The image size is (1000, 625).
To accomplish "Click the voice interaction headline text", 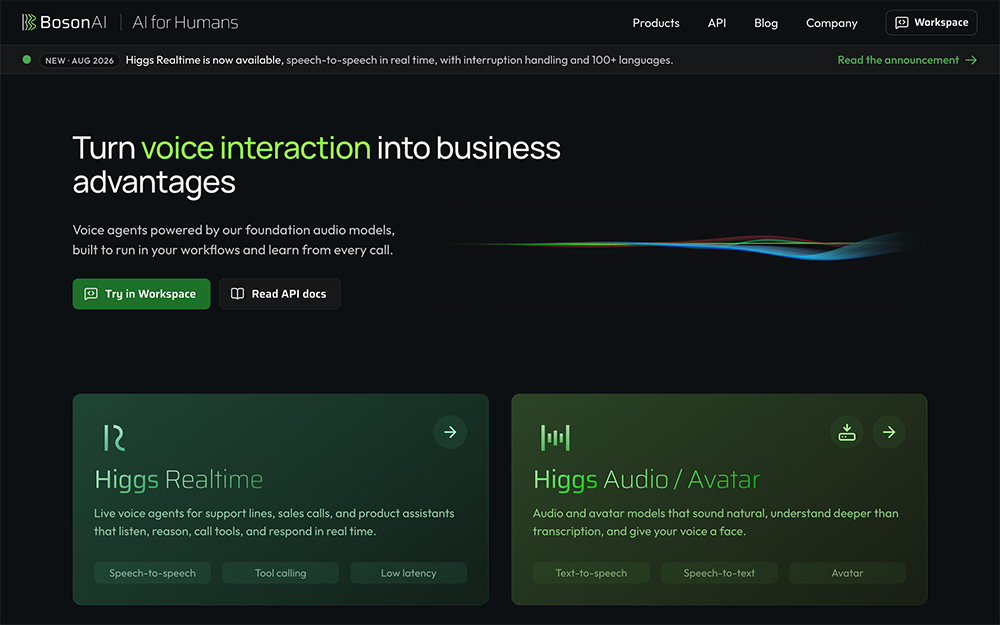I will [x=256, y=148].
